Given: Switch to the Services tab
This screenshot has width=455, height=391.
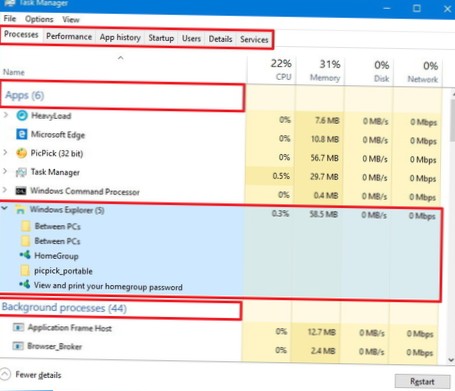Looking at the screenshot, I should tap(254, 40).
